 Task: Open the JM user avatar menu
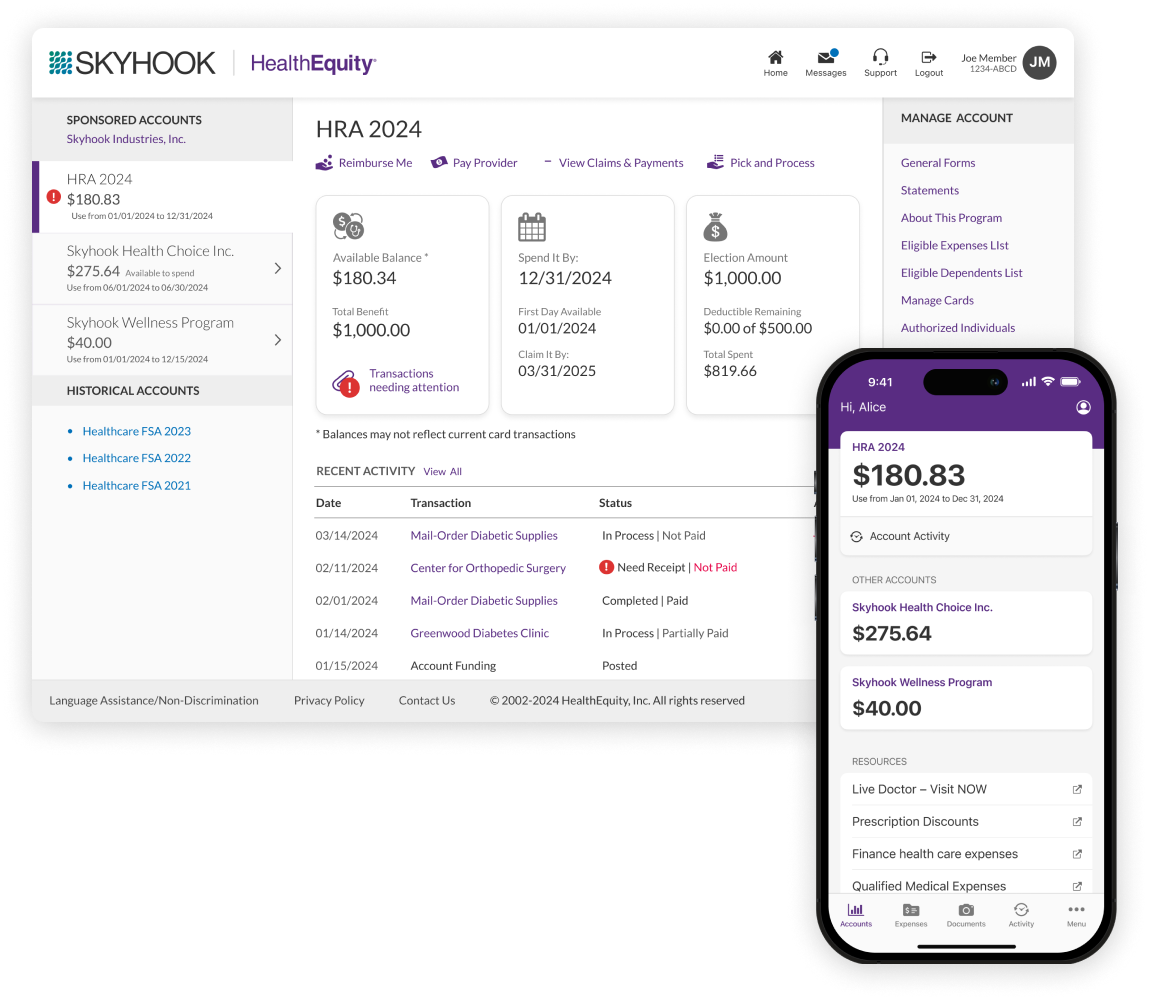pyautogui.click(x=1039, y=63)
